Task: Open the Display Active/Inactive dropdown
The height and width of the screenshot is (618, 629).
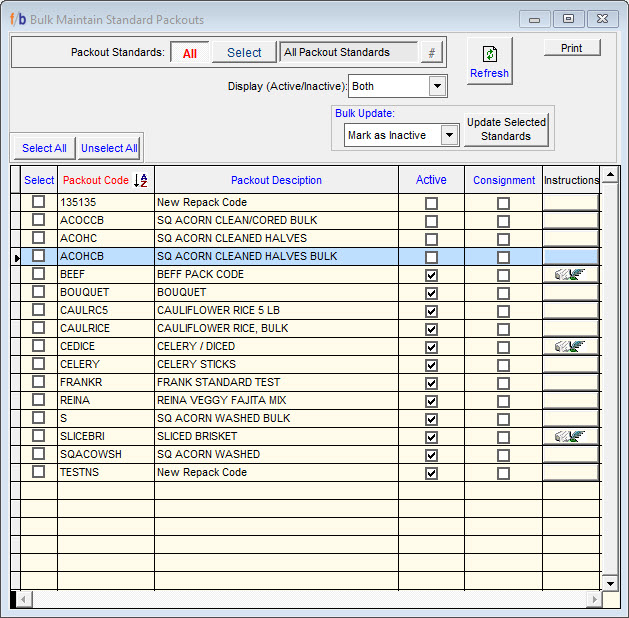Action: [x=437, y=87]
